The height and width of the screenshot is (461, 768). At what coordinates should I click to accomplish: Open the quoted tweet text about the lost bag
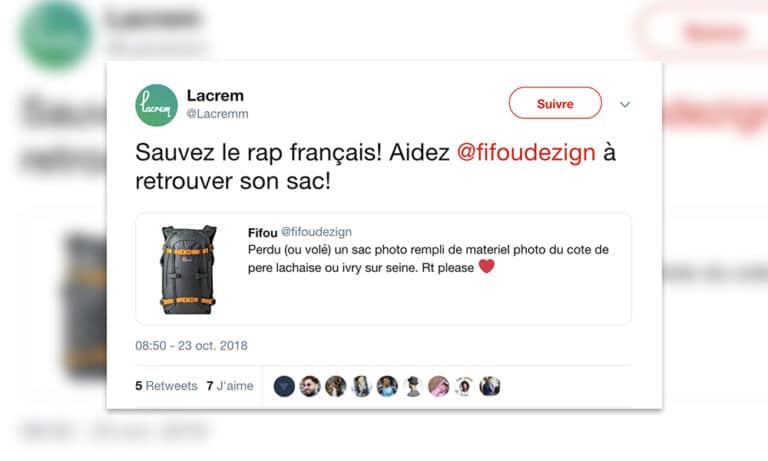[x=428, y=259]
